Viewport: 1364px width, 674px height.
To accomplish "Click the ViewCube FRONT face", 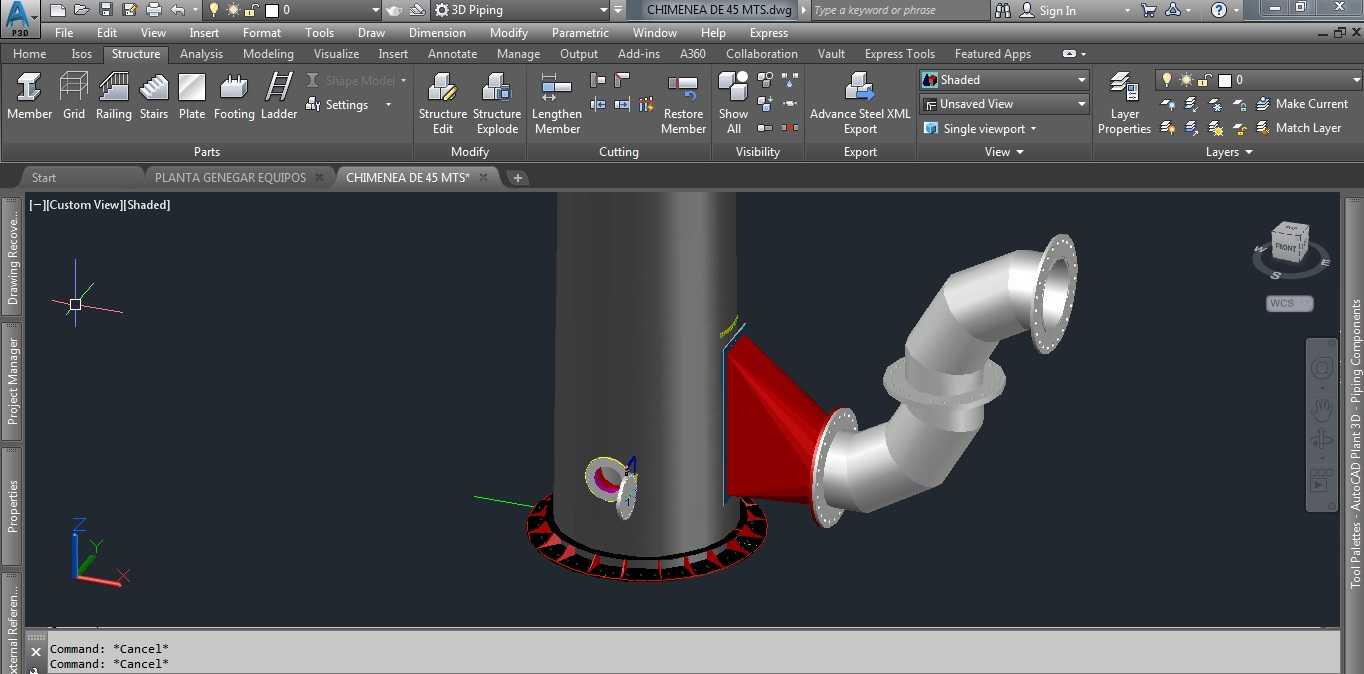I will [x=1286, y=246].
